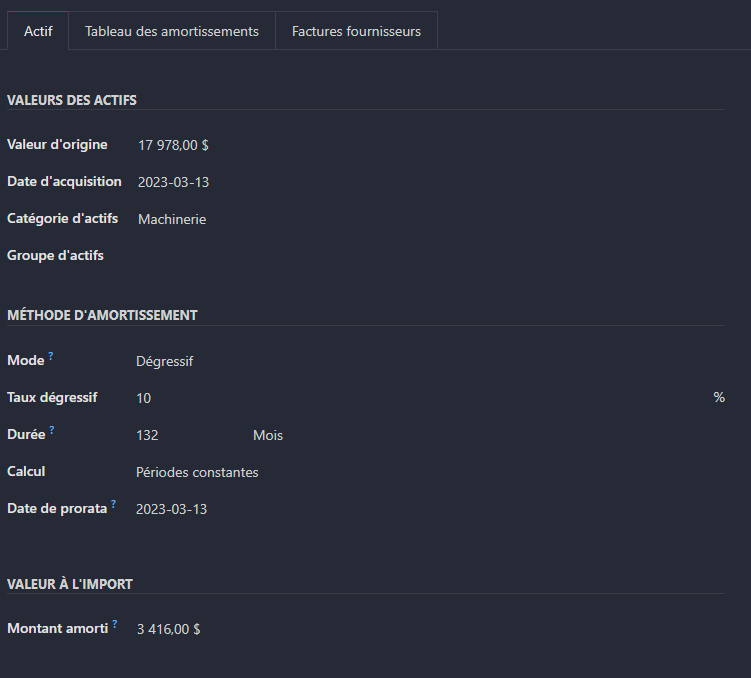Viewport: 751px width, 678px height.
Task: Click the Taux dégressif value 10
Action: pyautogui.click(x=144, y=398)
